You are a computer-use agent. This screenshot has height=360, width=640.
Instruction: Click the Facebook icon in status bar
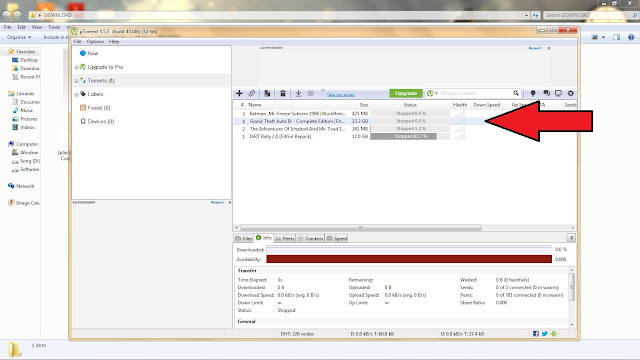coord(536,333)
